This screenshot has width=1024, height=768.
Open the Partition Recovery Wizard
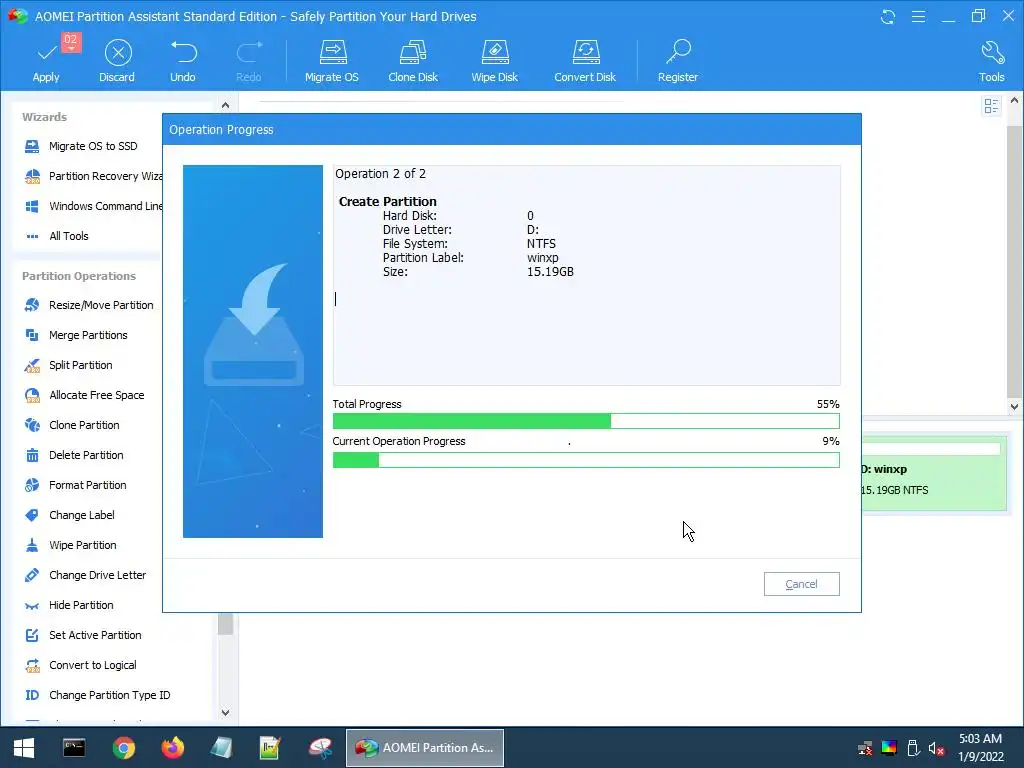(93, 176)
